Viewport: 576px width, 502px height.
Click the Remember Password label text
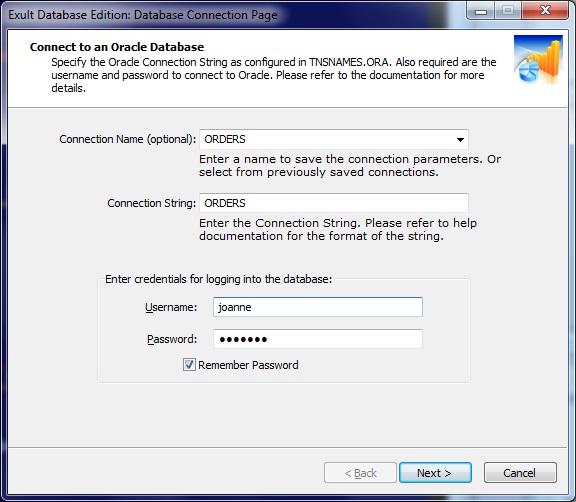[x=248, y=365]
